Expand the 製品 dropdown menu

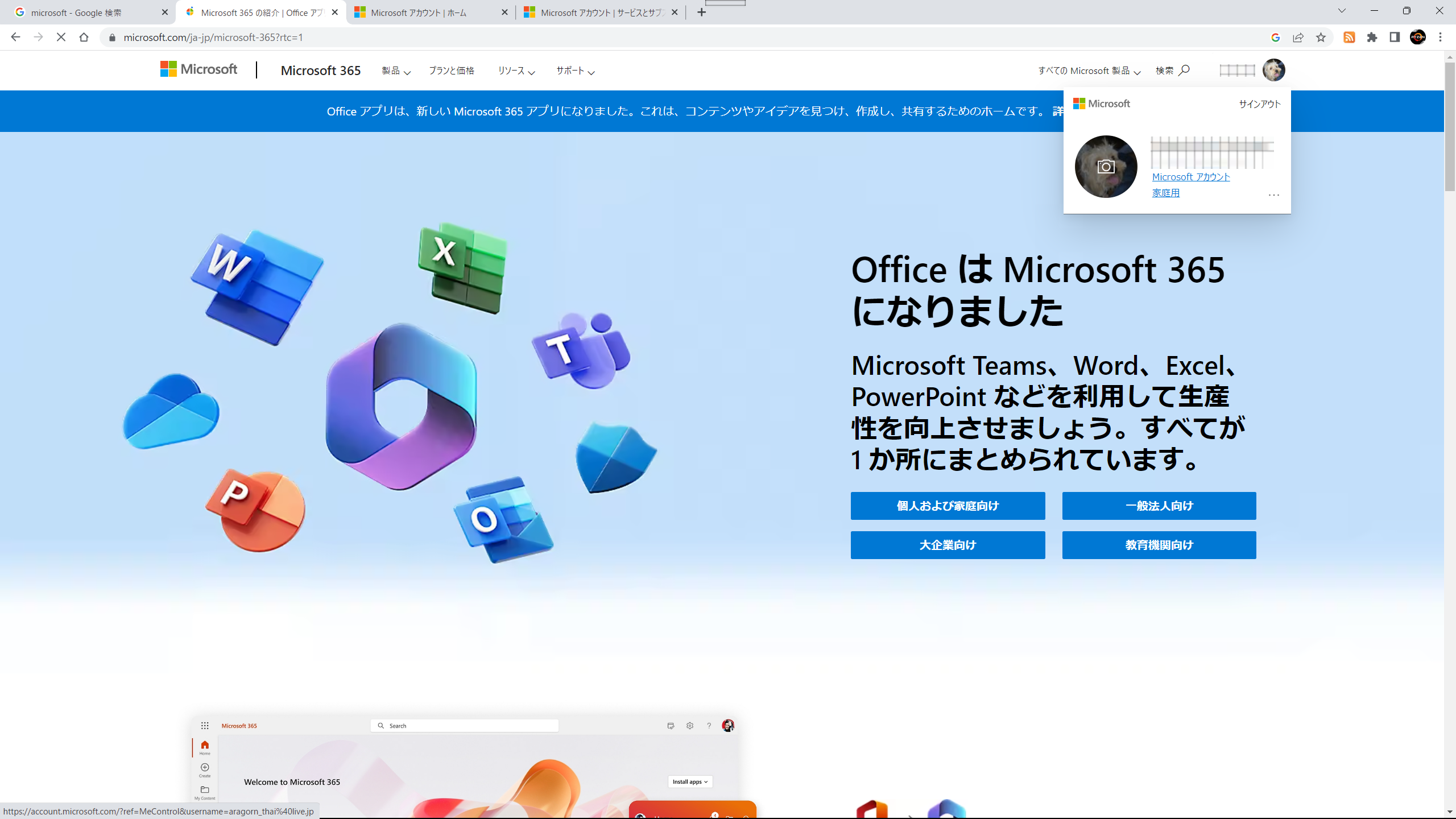(396, 71)
